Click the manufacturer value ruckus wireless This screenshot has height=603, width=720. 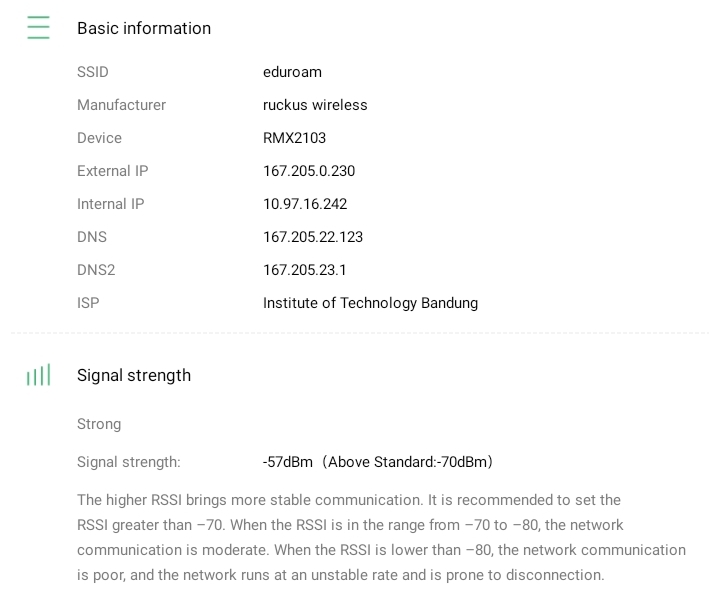pyautogui.click(x=315, y=105)
